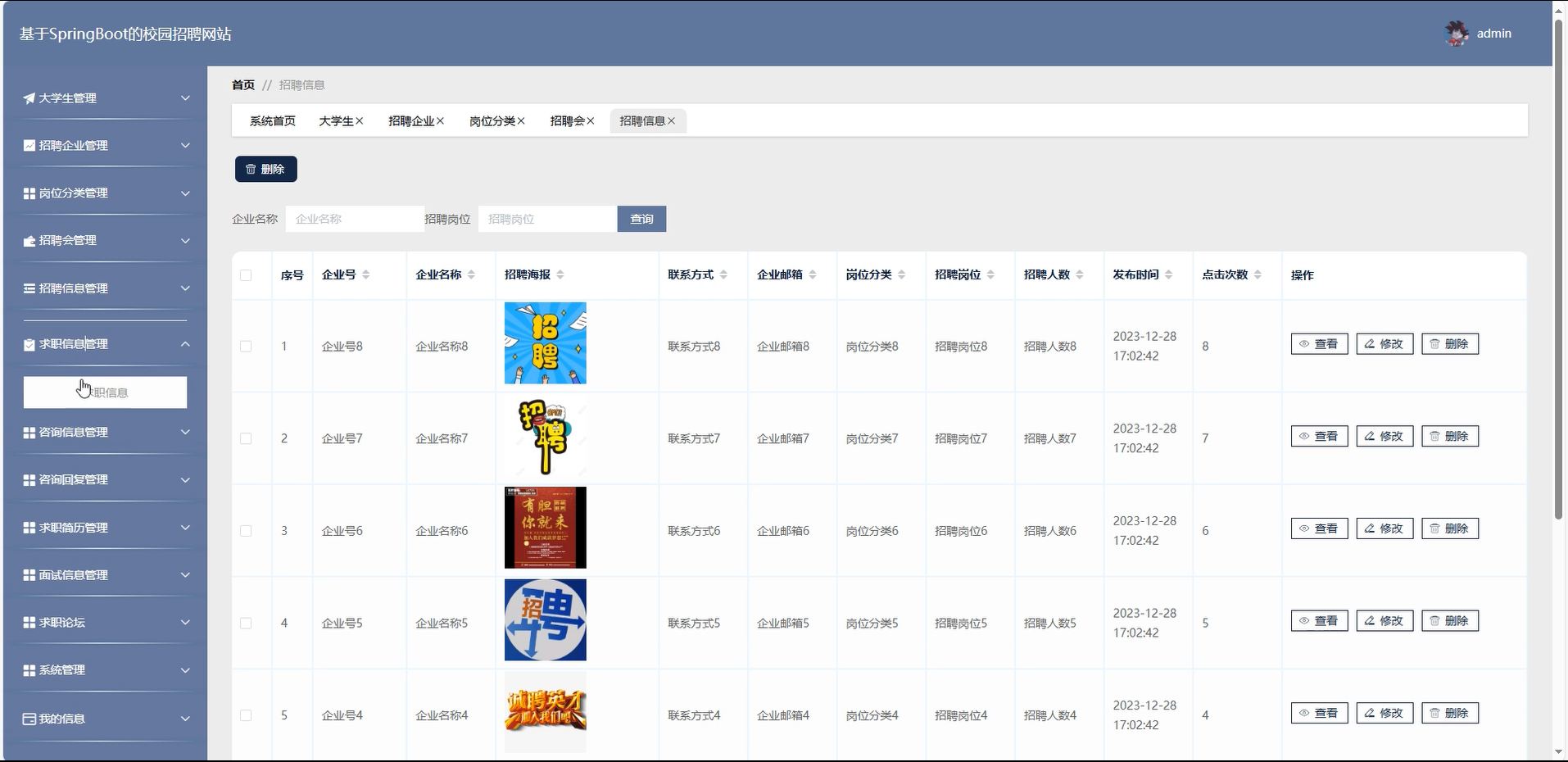This screenshot has height=762, width=1568.
Task: Click the 咨询信息管理 grid icon
Action: click(29, 433)
